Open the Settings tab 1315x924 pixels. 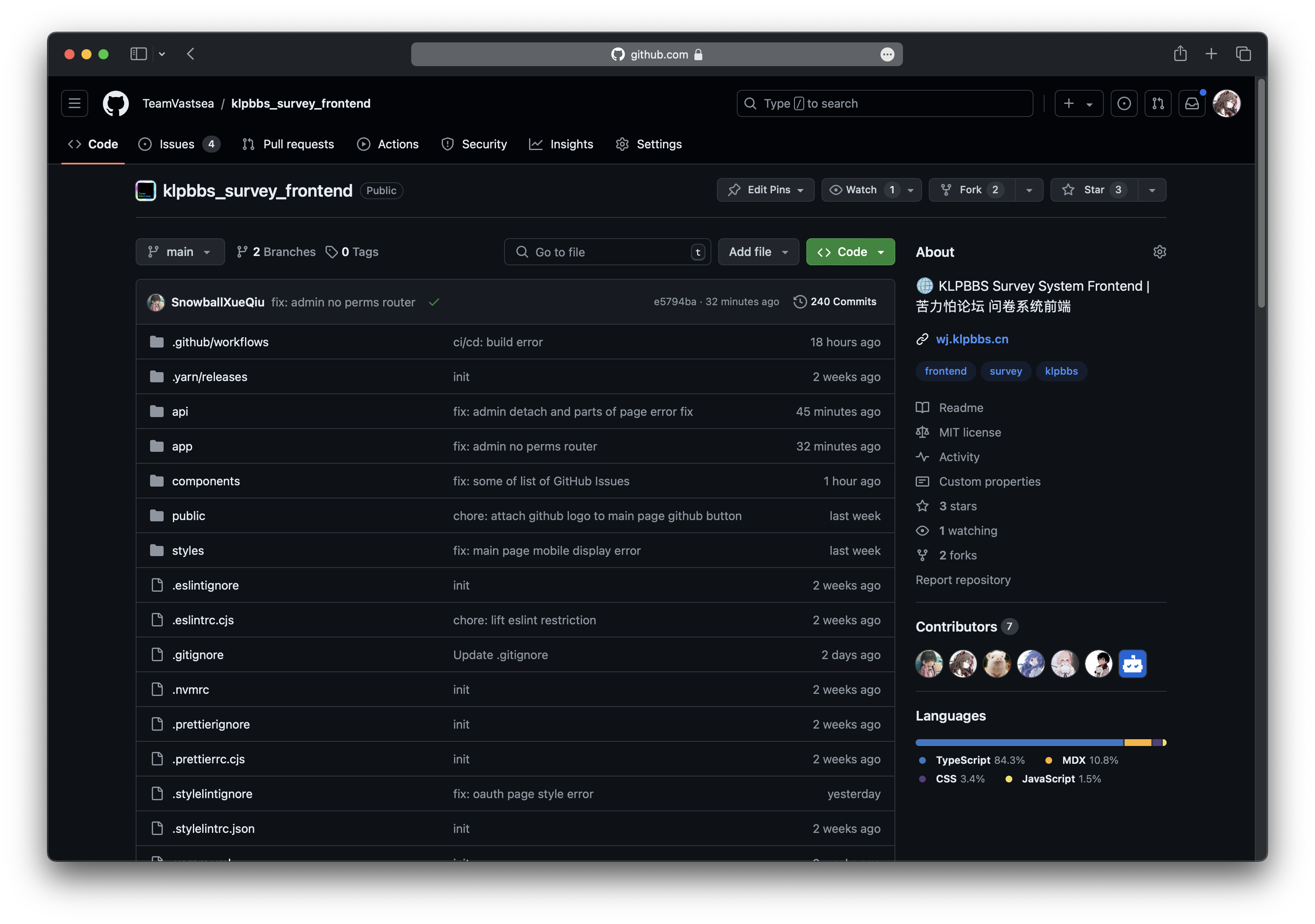coord(649,144)
